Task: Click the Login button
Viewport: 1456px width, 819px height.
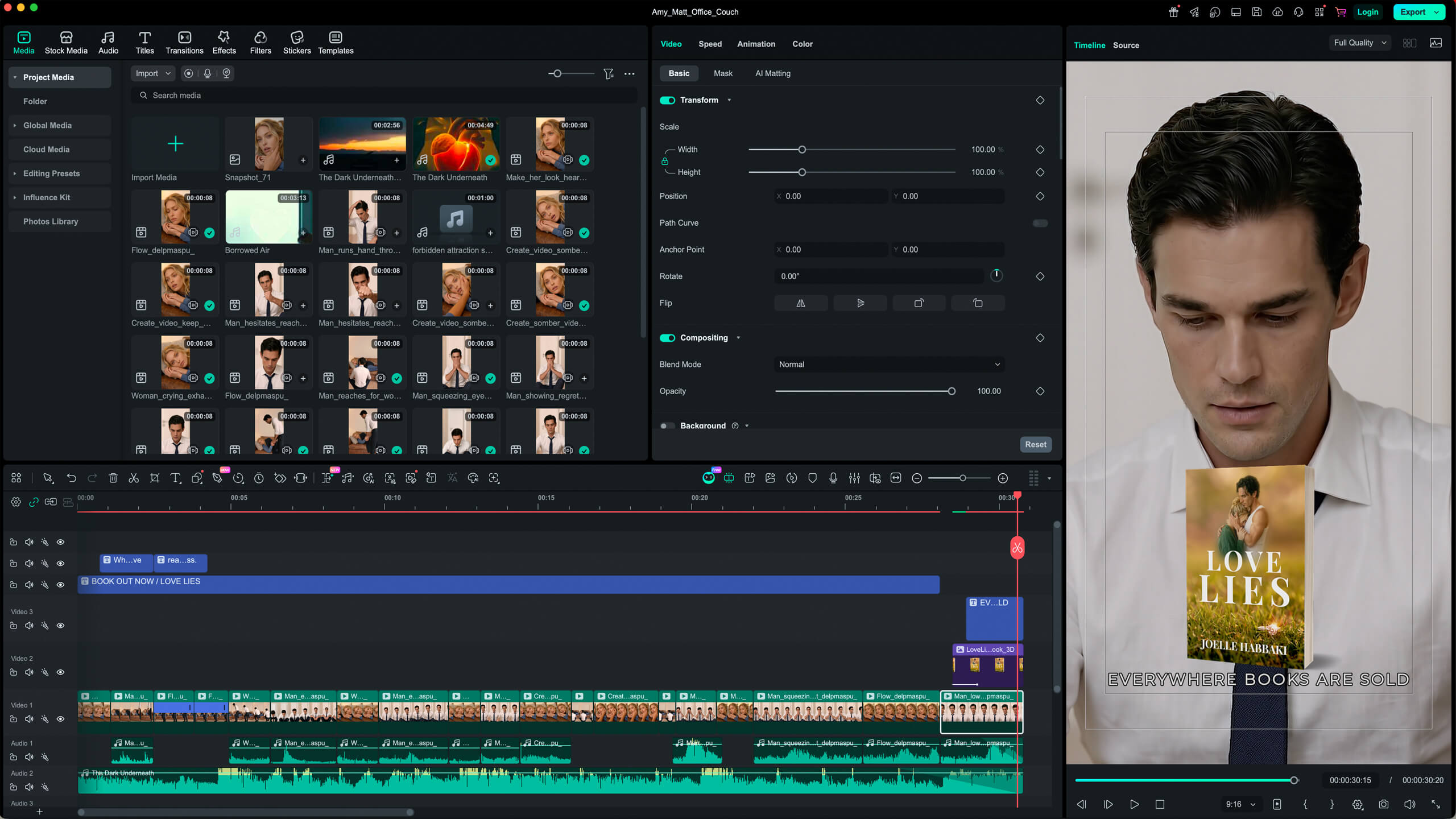Action: point(1367,12)
